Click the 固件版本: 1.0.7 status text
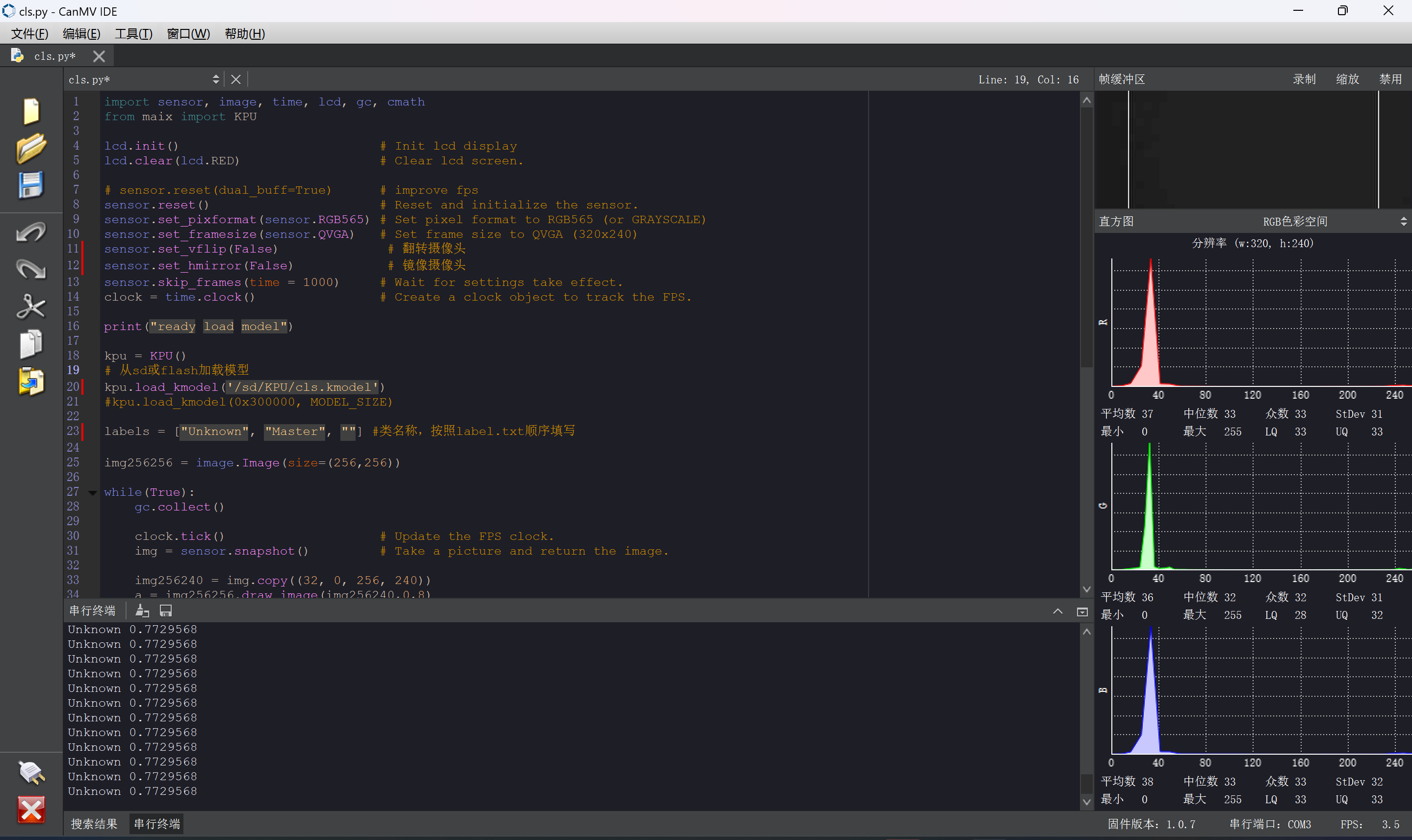Viewport: 1412px width, 840px height. 1151,824
